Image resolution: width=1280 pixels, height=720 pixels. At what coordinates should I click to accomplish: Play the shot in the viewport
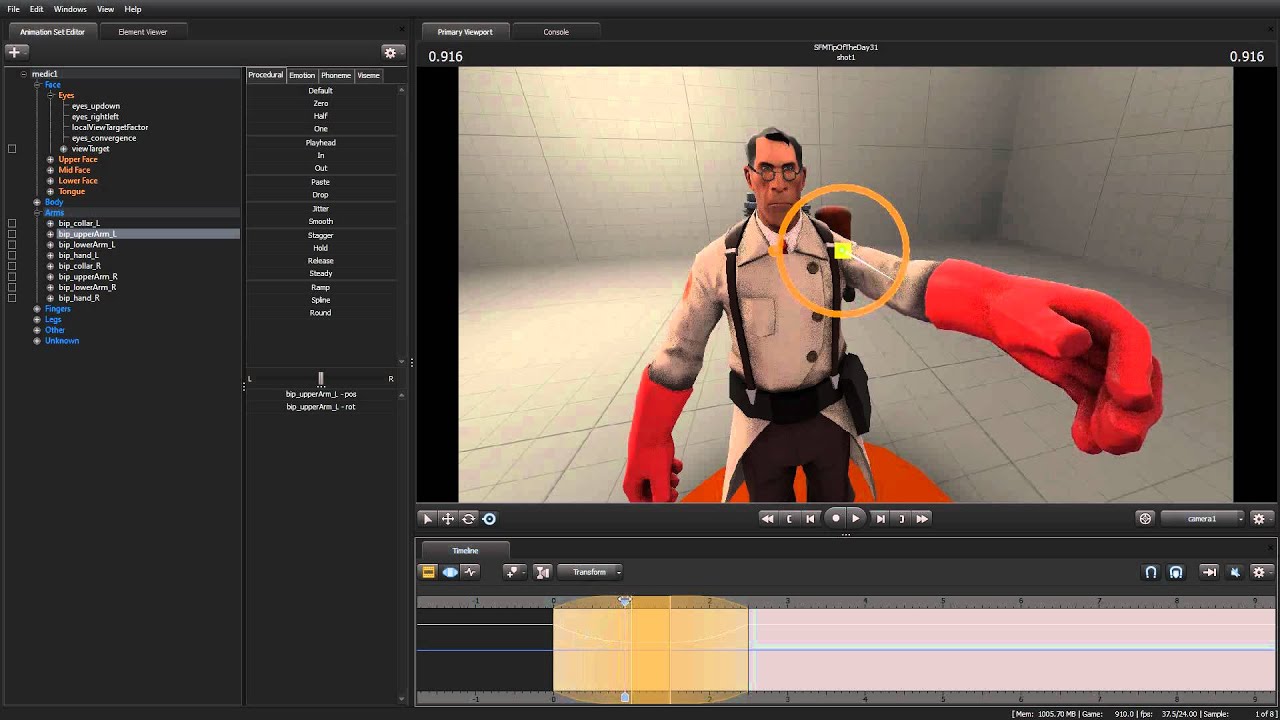coord(855,518)
